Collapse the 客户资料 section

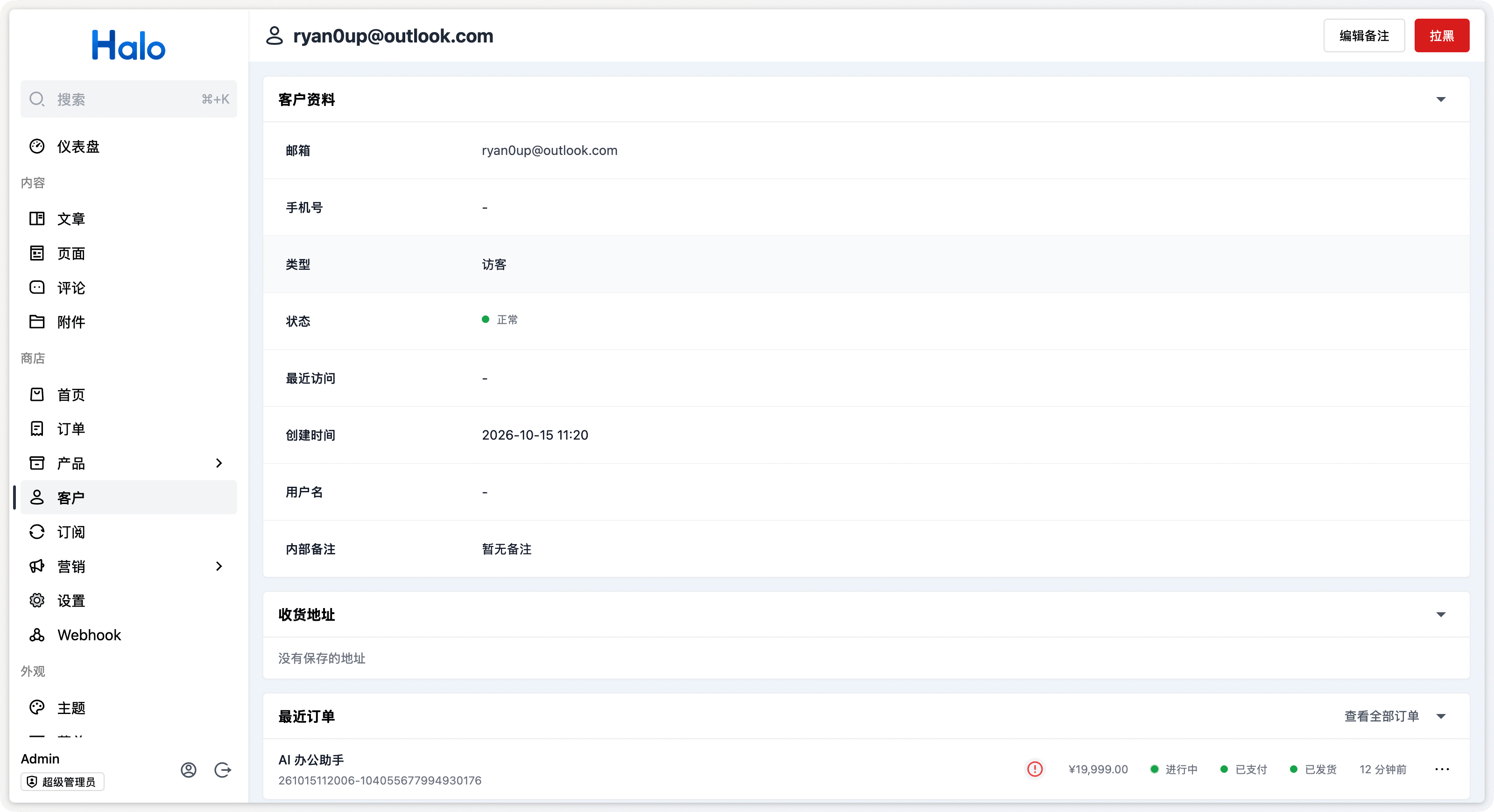pos(1441,100)
